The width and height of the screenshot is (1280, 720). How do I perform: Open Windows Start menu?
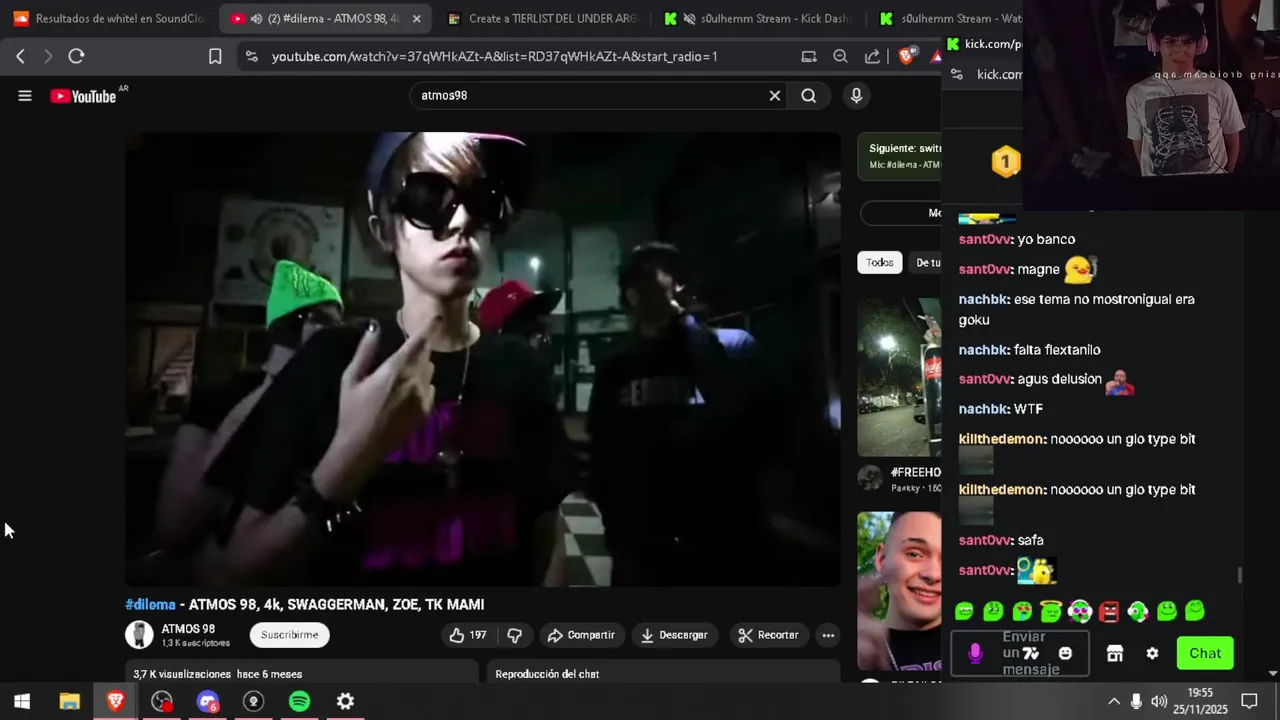22,702
